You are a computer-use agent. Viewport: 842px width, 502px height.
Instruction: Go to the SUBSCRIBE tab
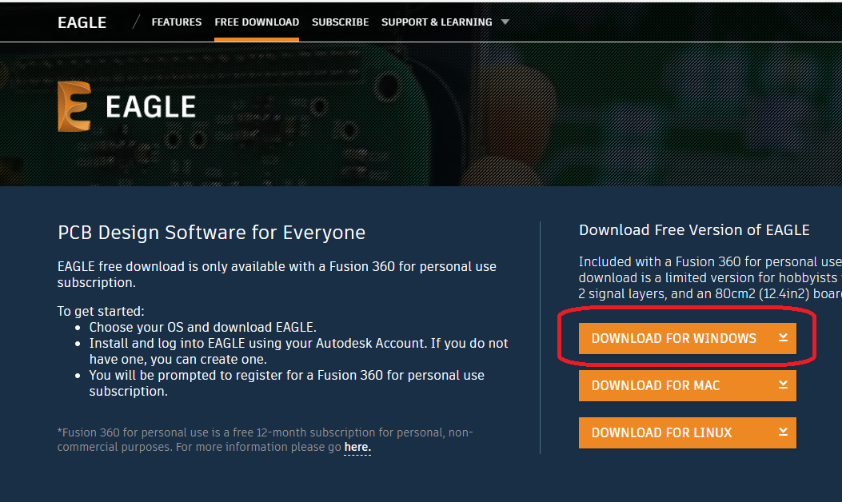(x=340, y=22)
